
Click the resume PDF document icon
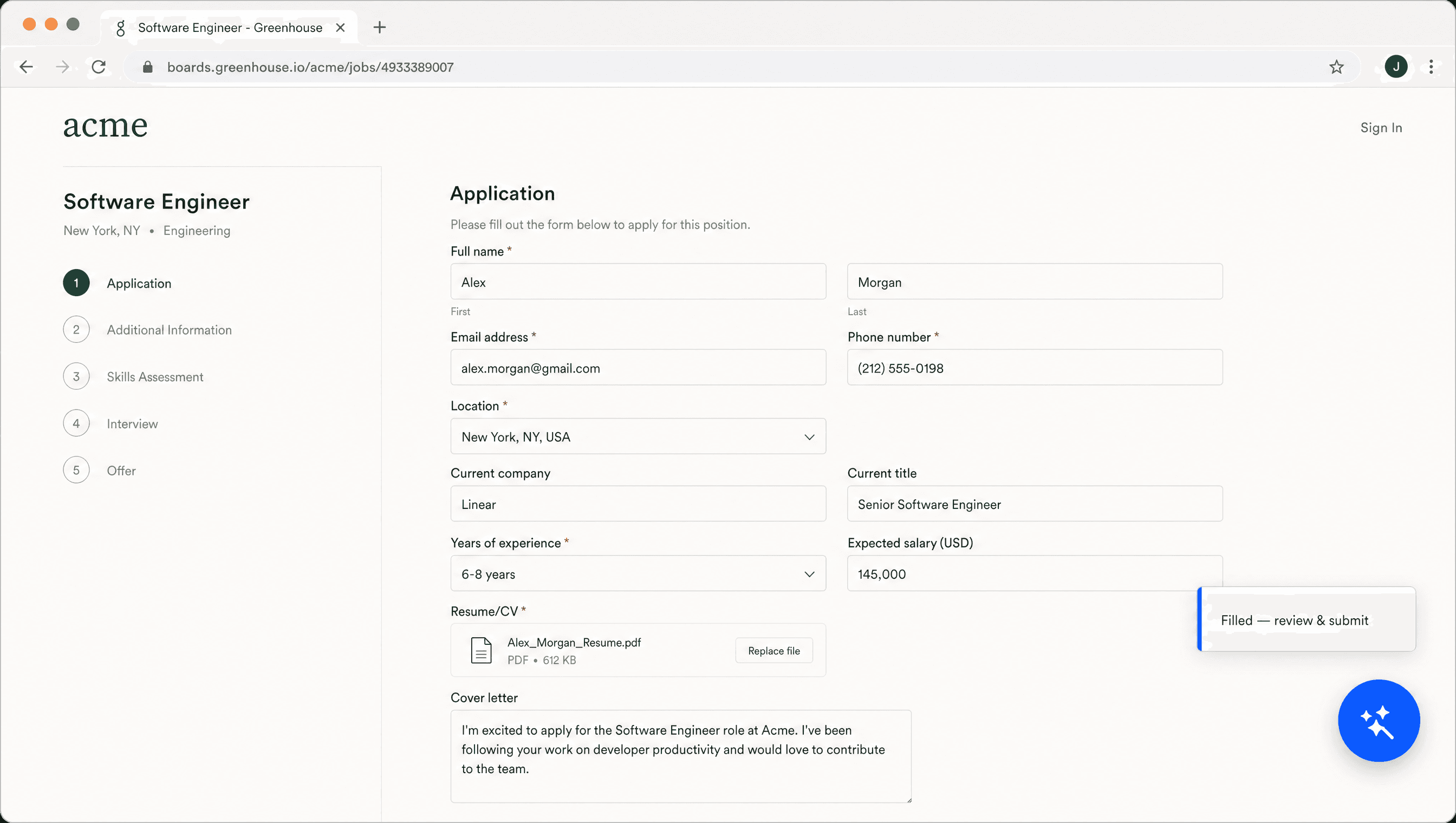coord(481,651)
